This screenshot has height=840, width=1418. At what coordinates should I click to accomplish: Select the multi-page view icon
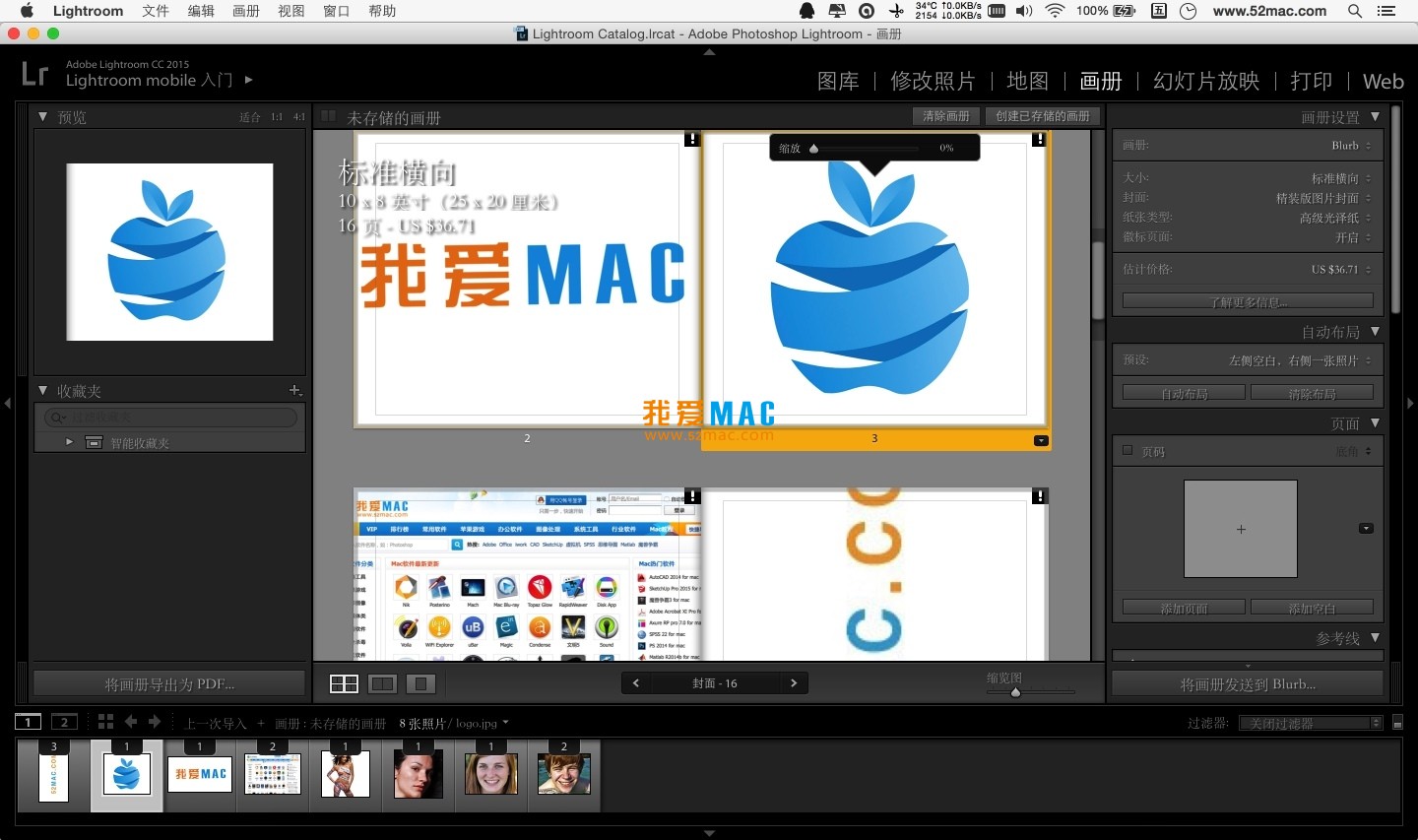pyautogui.click(x=344, y=683)
